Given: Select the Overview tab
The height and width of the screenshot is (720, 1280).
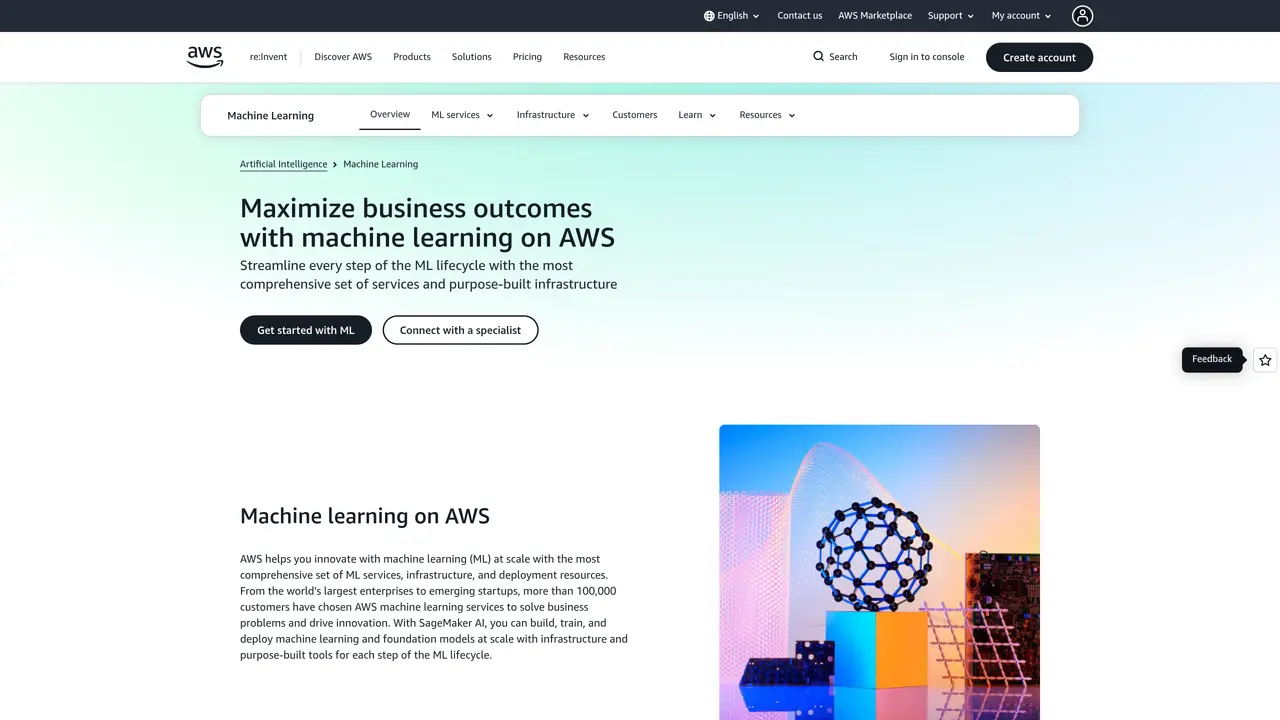Looking at the screenshot, I should [x=390, y=114].
